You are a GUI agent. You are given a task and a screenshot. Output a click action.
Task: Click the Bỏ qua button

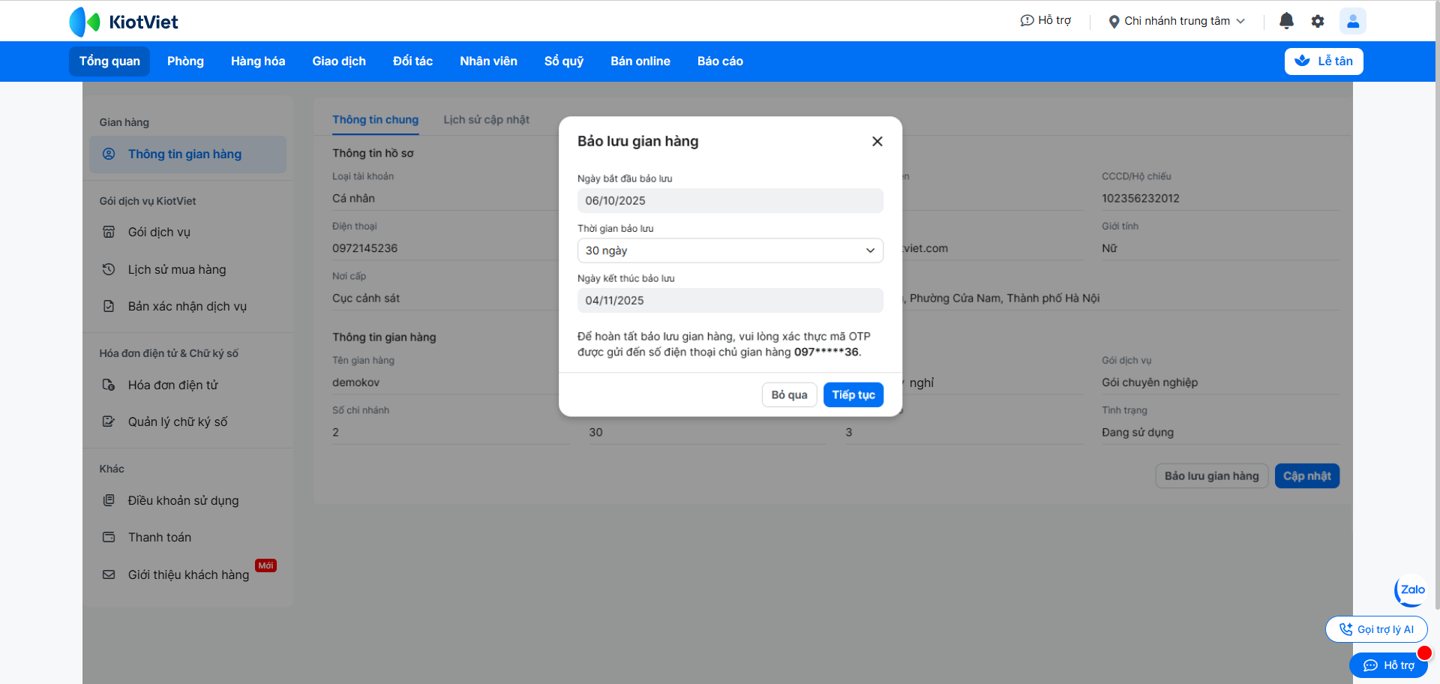pyautogui.click(x=789, y=395)
